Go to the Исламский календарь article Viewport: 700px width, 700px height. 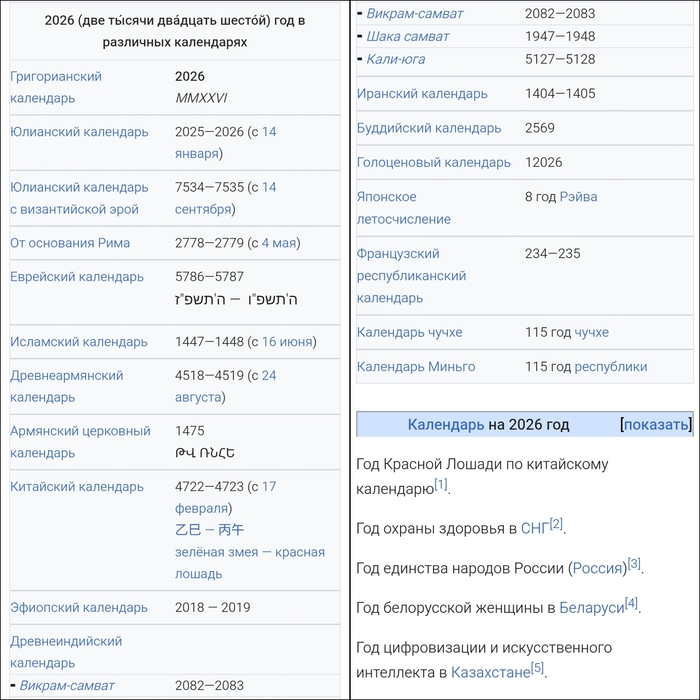79,342
